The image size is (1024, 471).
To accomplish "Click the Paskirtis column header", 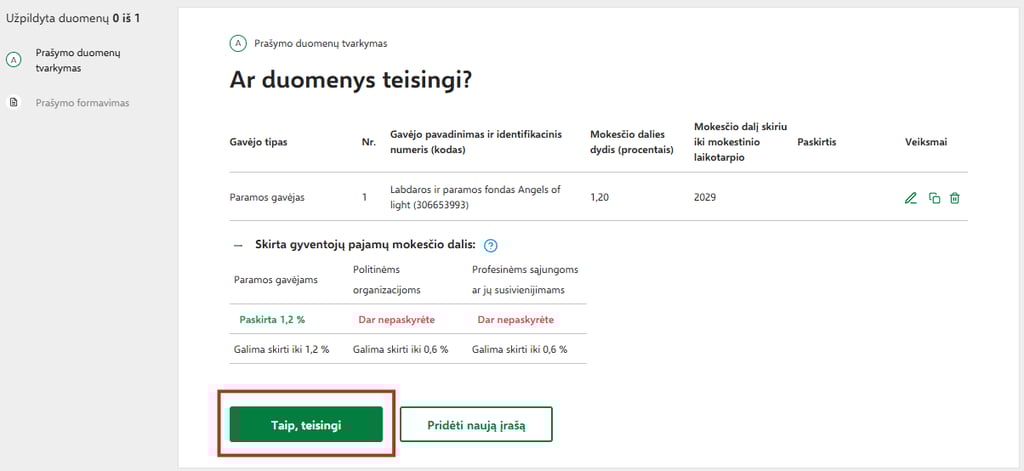I will pos(817,142).
